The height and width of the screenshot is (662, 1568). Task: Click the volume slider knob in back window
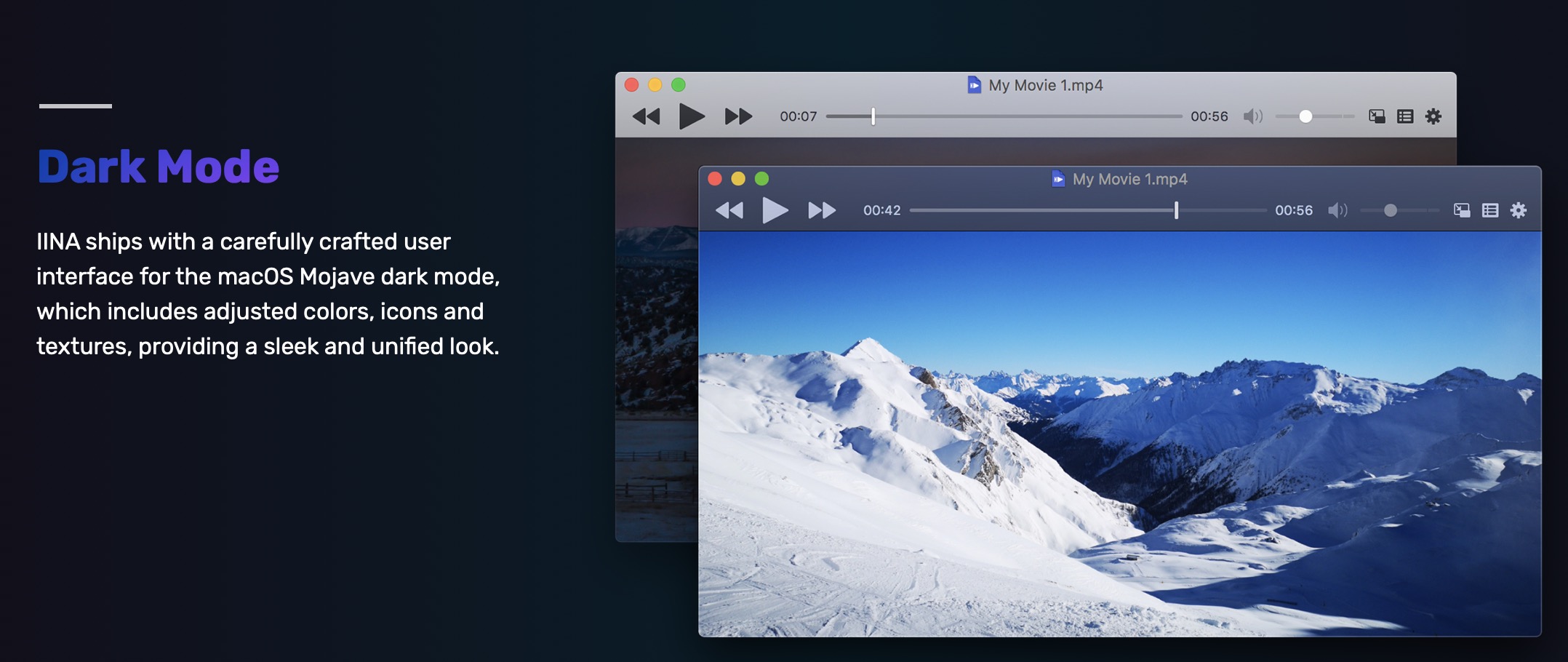coord(1305,116)
